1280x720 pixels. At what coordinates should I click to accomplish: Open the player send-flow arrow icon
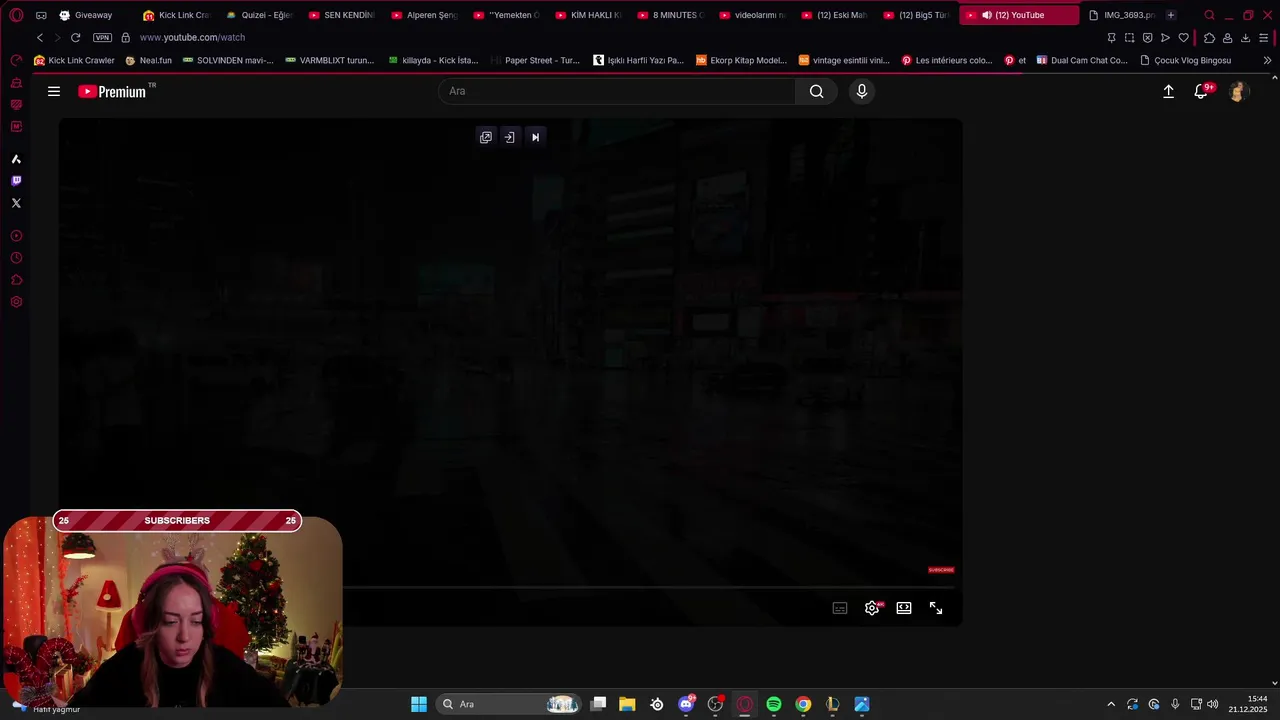pyautogui.click(x=1165, y=38)
